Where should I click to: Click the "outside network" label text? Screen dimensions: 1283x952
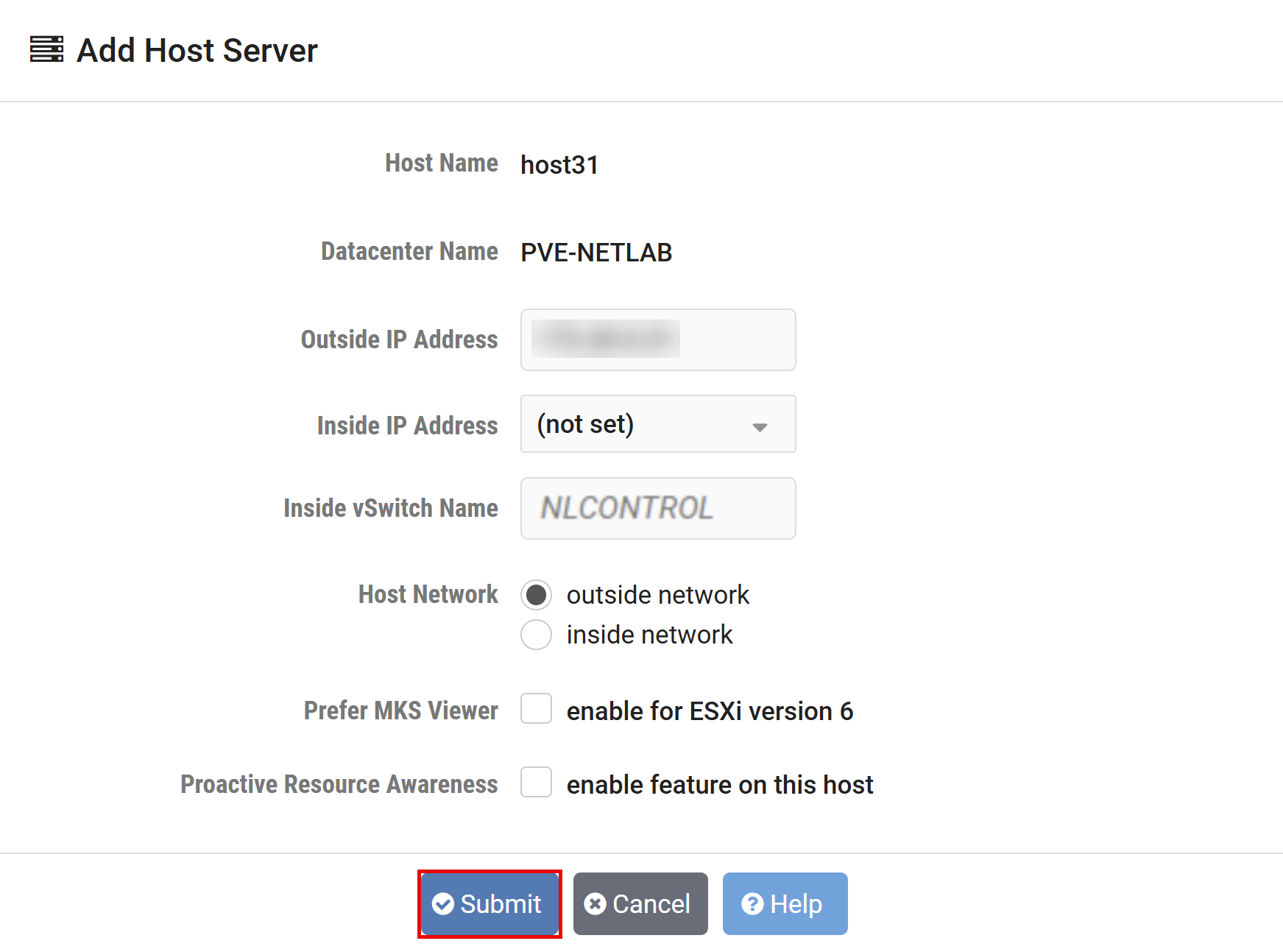click(x=657, y=595)
